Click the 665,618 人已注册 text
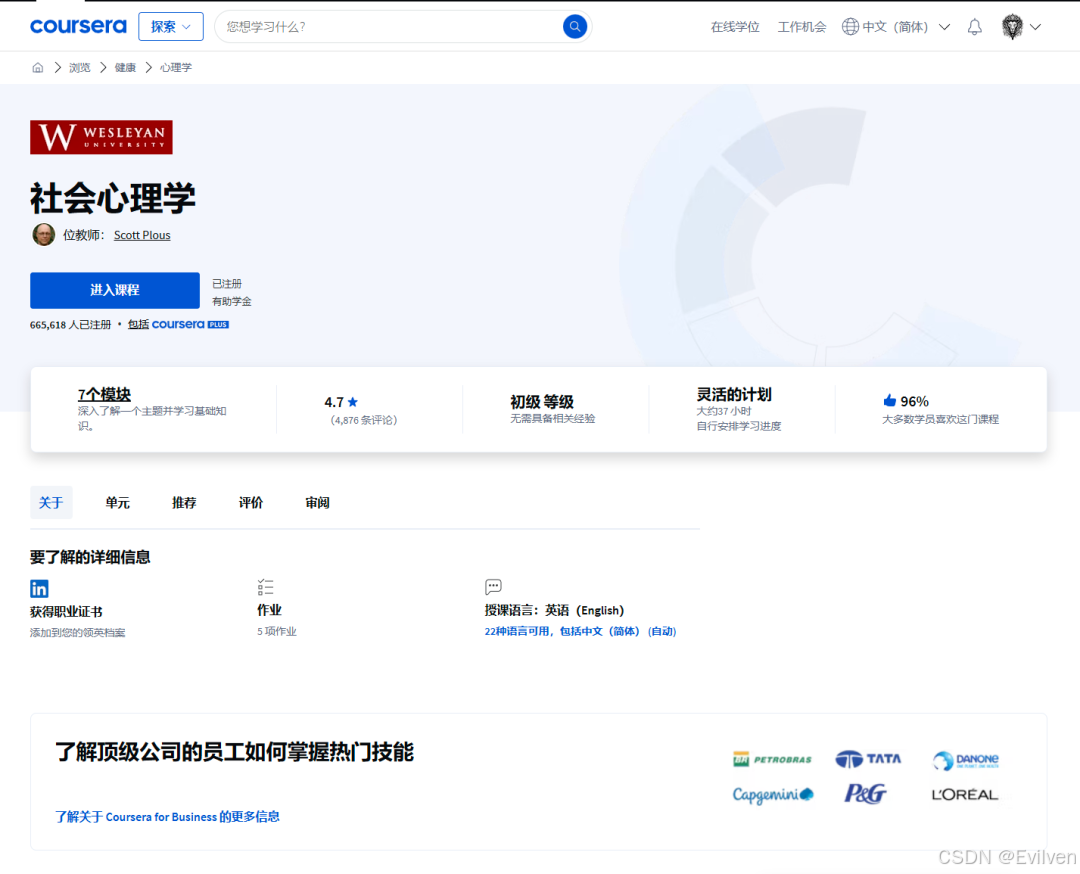Screen dimensions: 1080x874 point(70,325)
